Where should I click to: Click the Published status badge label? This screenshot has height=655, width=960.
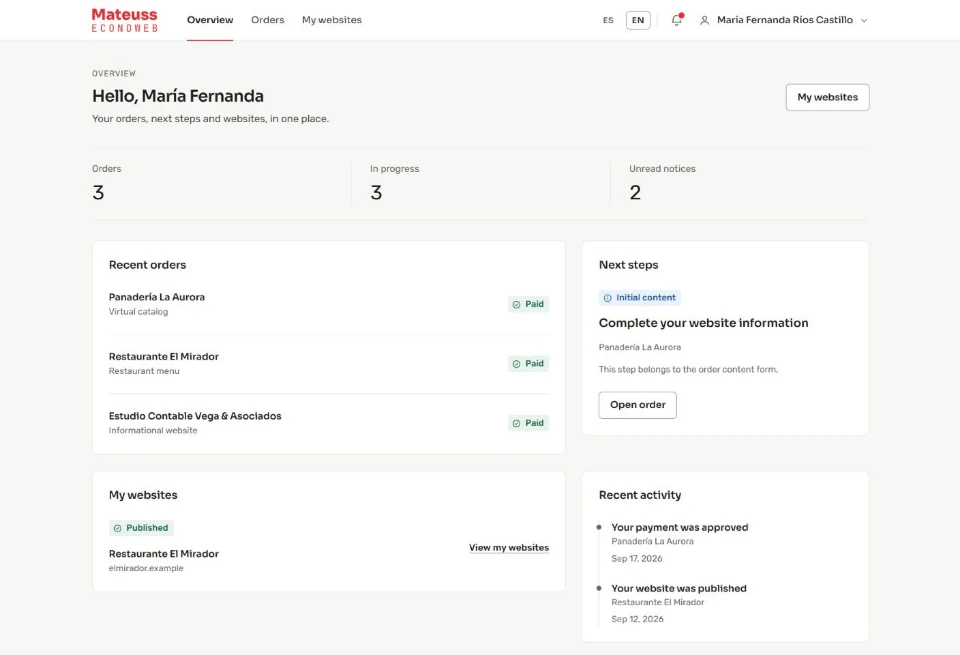coord(147,528)
